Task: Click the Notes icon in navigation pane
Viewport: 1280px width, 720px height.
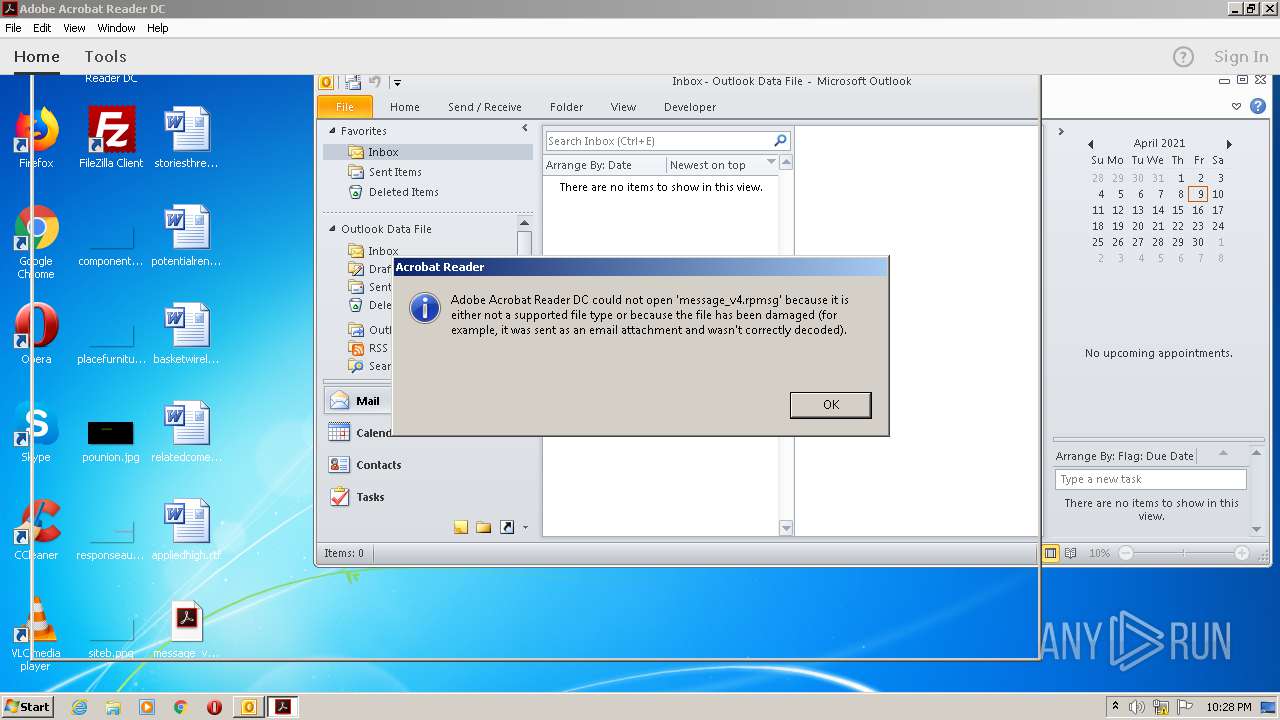Action: tap(461, 528)
